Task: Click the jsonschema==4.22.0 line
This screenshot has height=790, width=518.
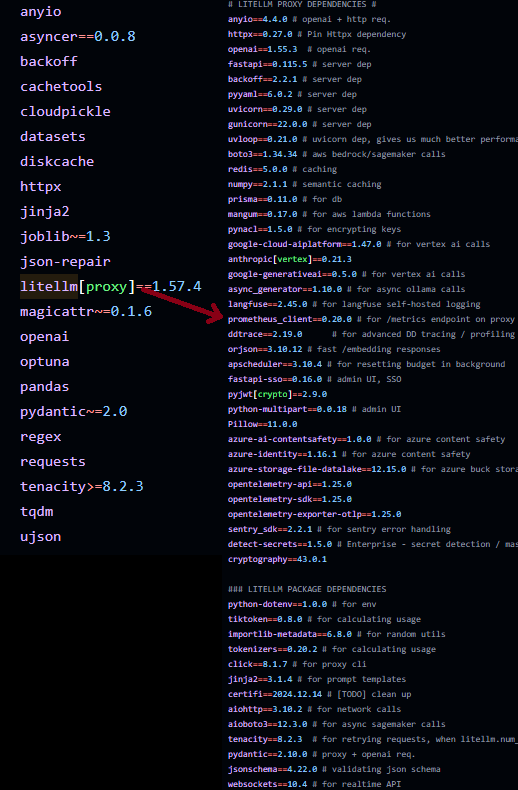Action: pyautogui.click(x=334, y=769)
